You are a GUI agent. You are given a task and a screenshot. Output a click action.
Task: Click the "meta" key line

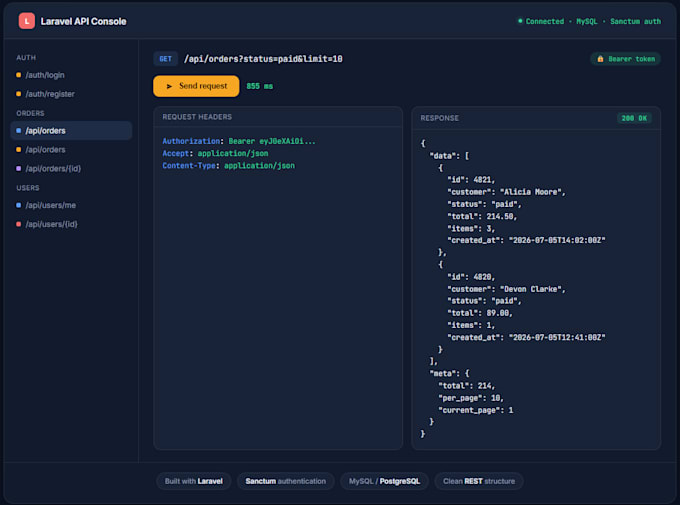[449, 373]
